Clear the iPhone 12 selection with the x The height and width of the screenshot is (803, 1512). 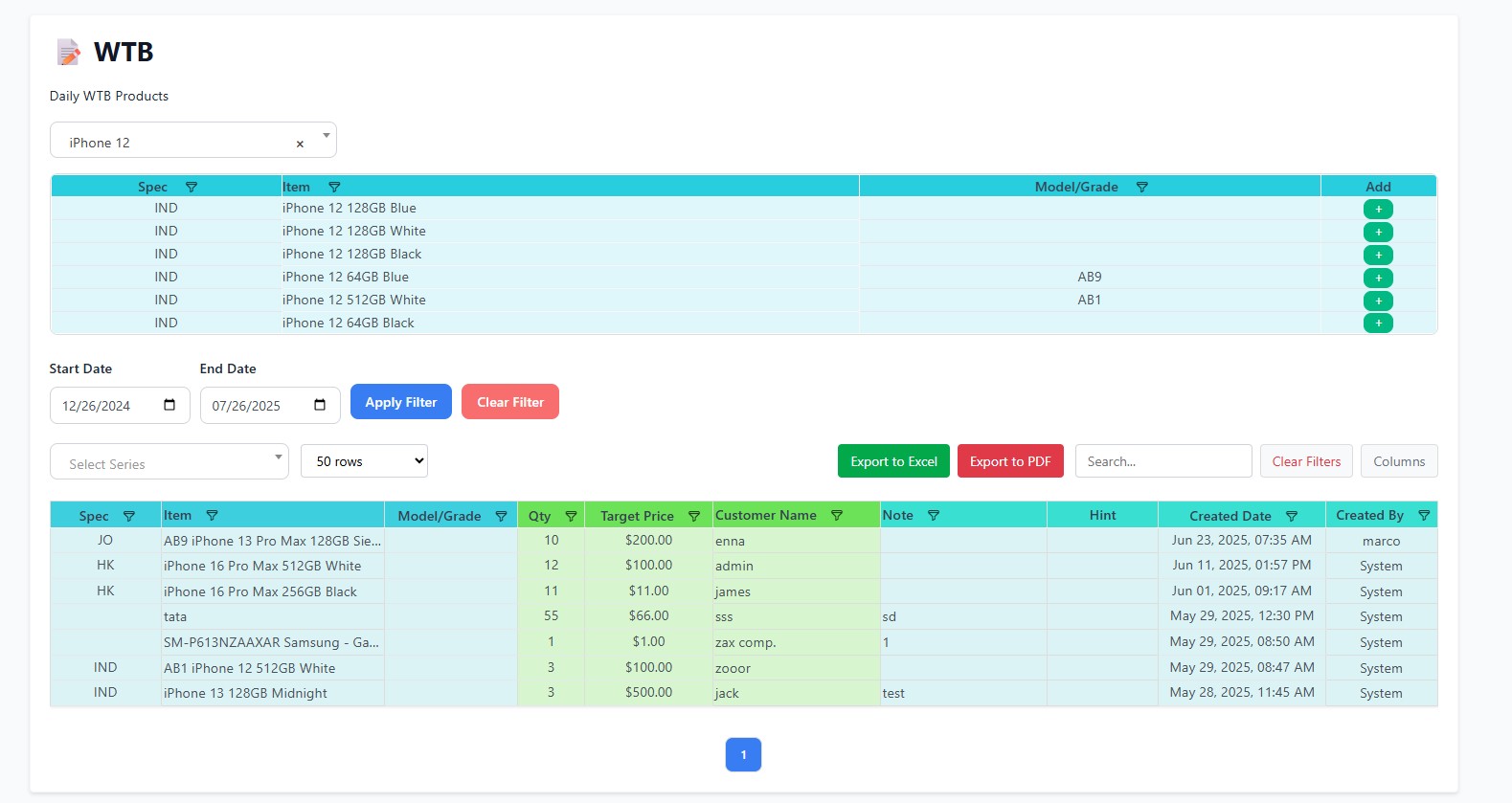[300, 144]
